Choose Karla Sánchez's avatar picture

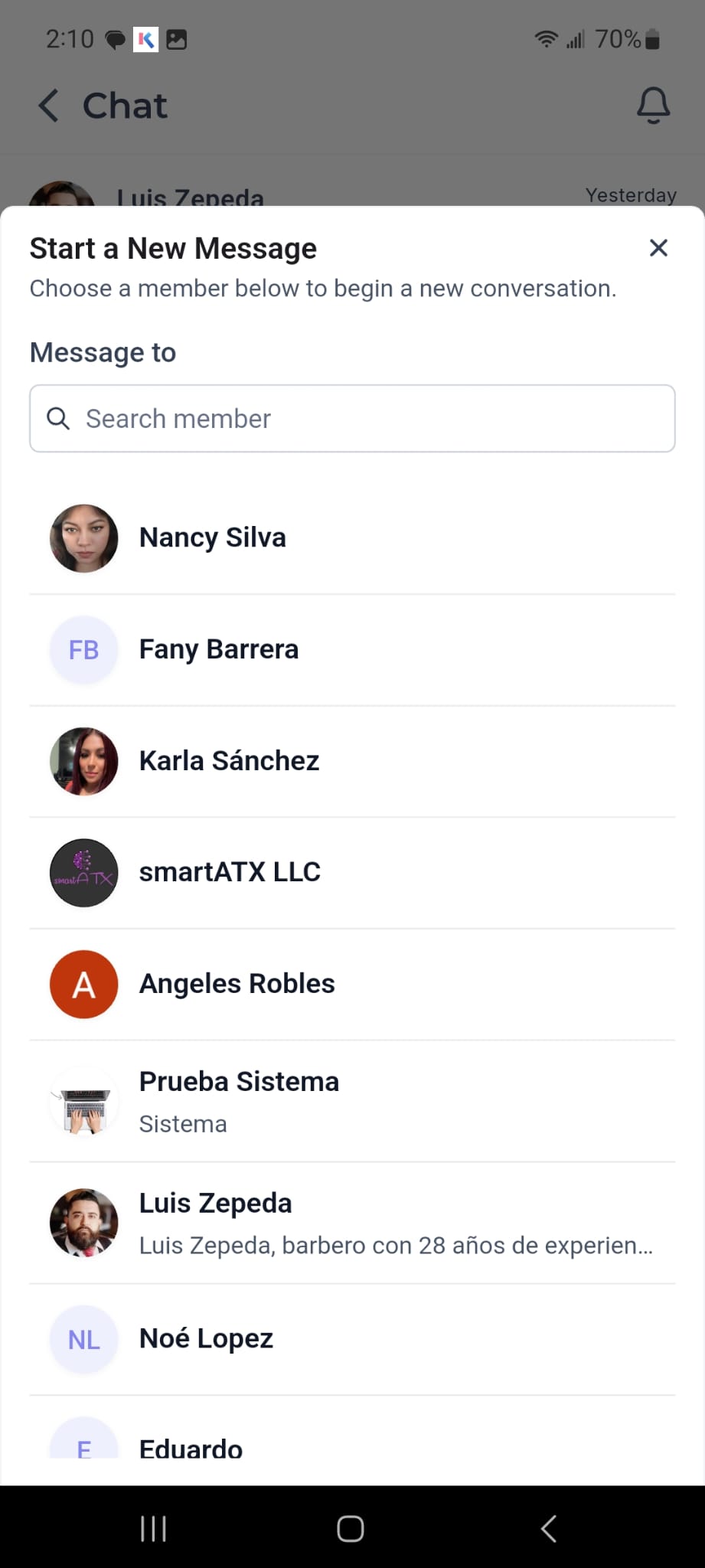pos(84,761)
